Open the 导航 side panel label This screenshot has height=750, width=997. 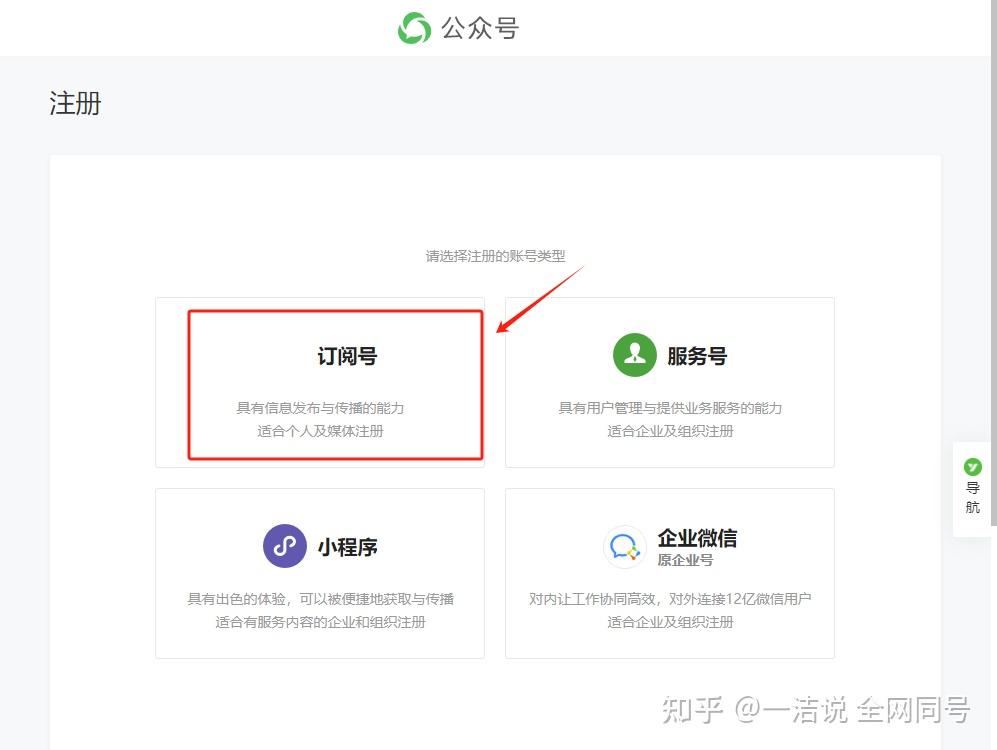click(973, 498)
